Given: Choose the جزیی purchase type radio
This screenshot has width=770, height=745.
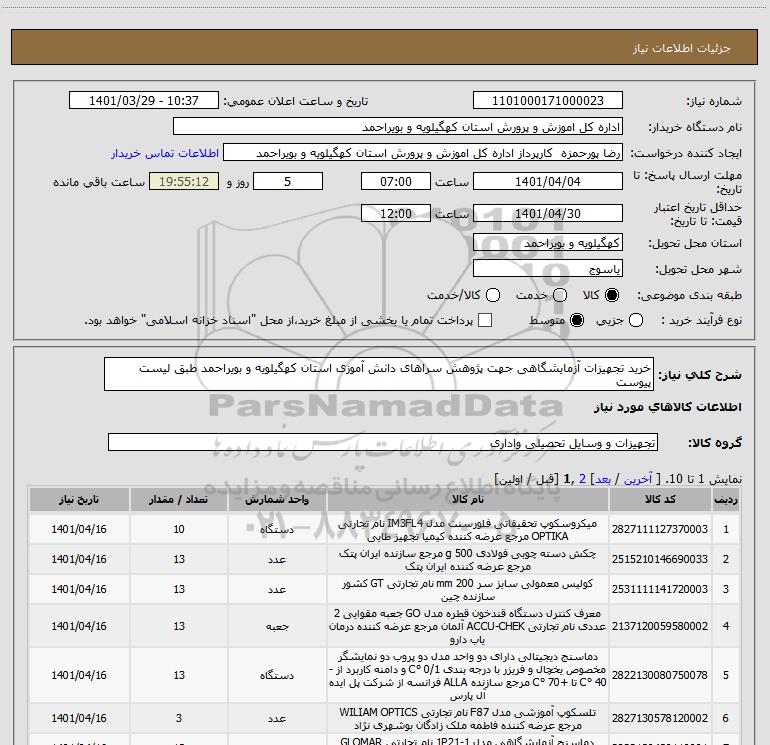Looking at the screenshot, I should coord(636,320).
